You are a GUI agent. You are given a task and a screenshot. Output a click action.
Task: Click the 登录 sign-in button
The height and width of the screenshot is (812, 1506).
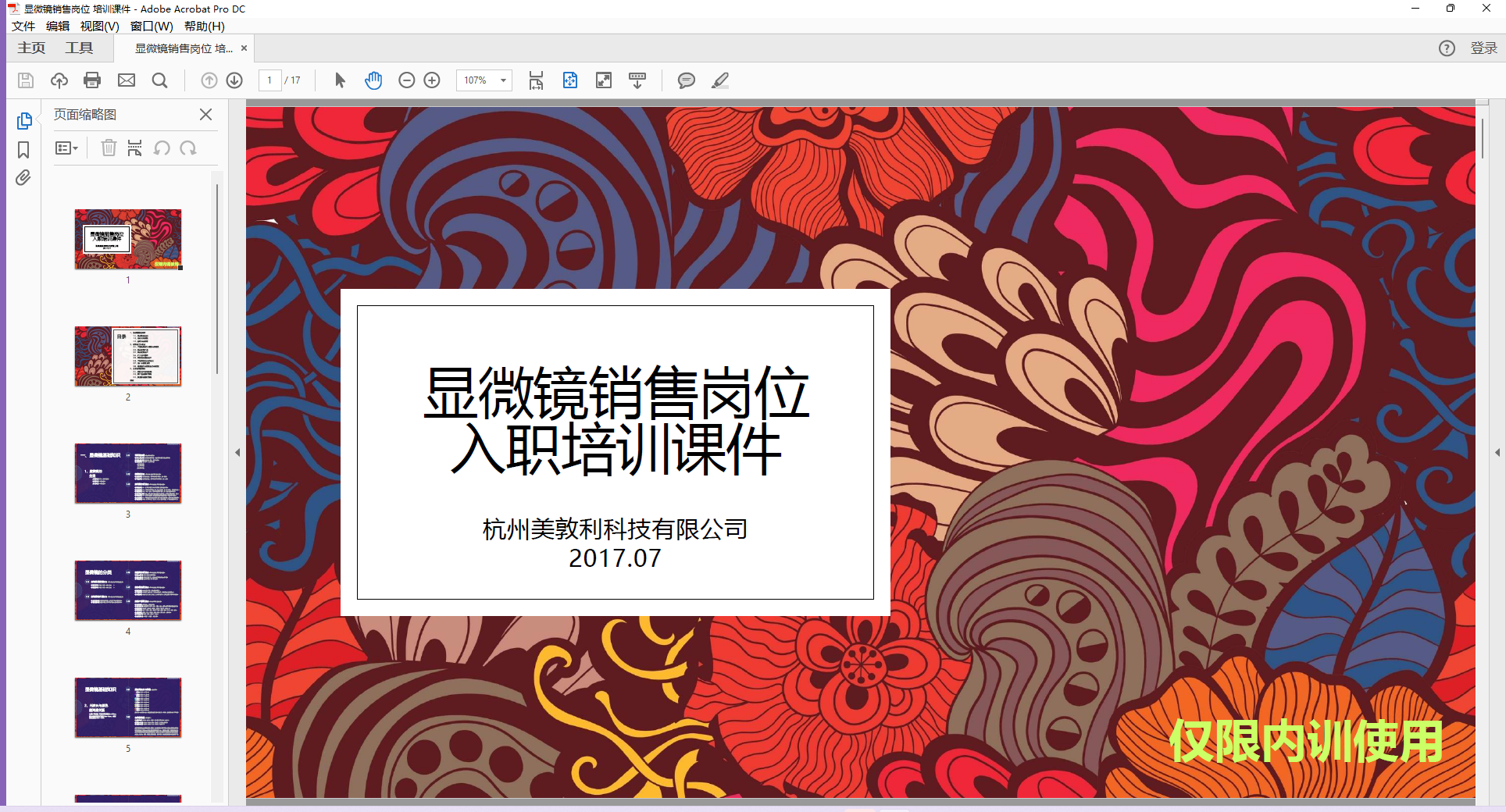(1483, 48)
